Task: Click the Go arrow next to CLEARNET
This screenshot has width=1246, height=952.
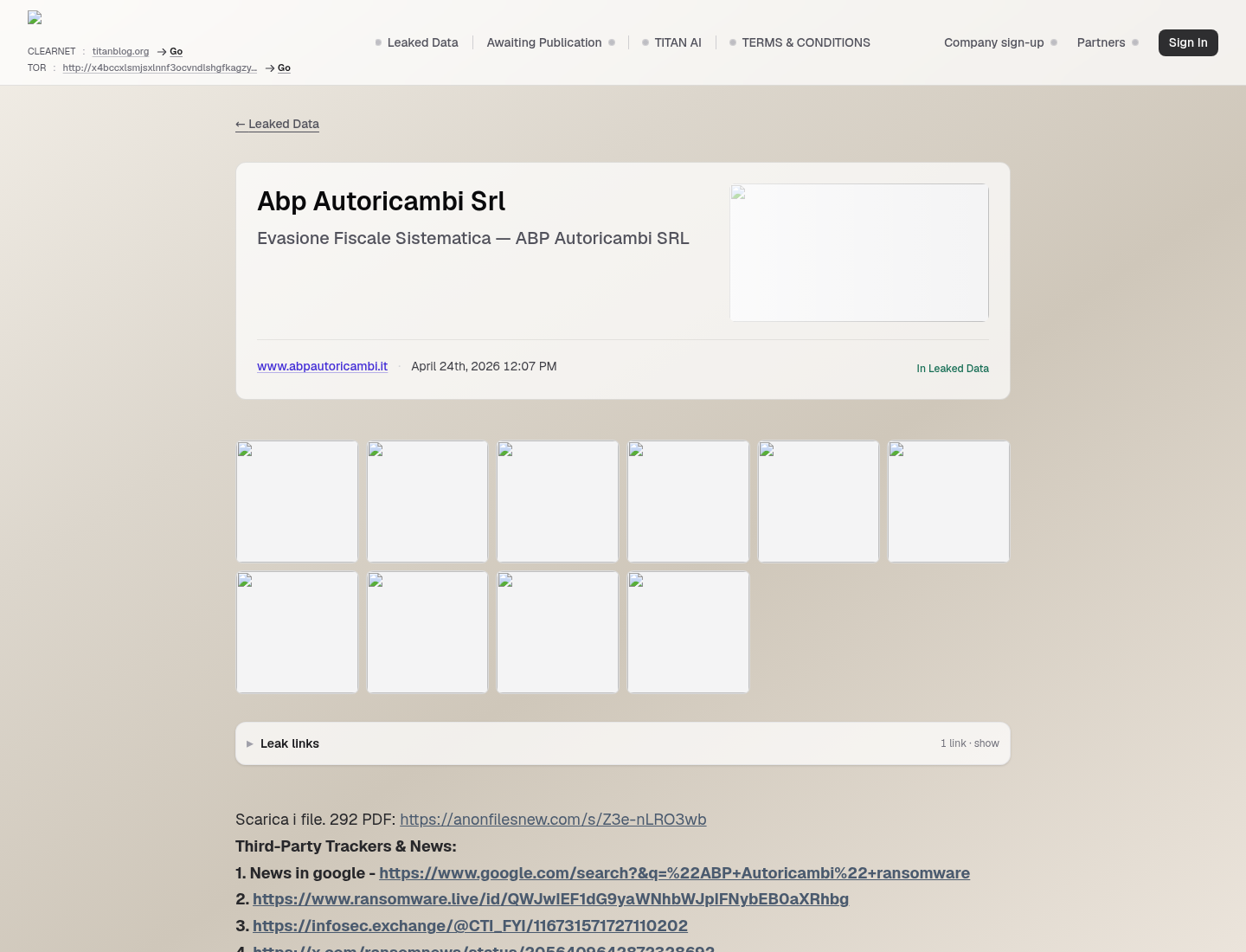Action: (x=170, y=51)
